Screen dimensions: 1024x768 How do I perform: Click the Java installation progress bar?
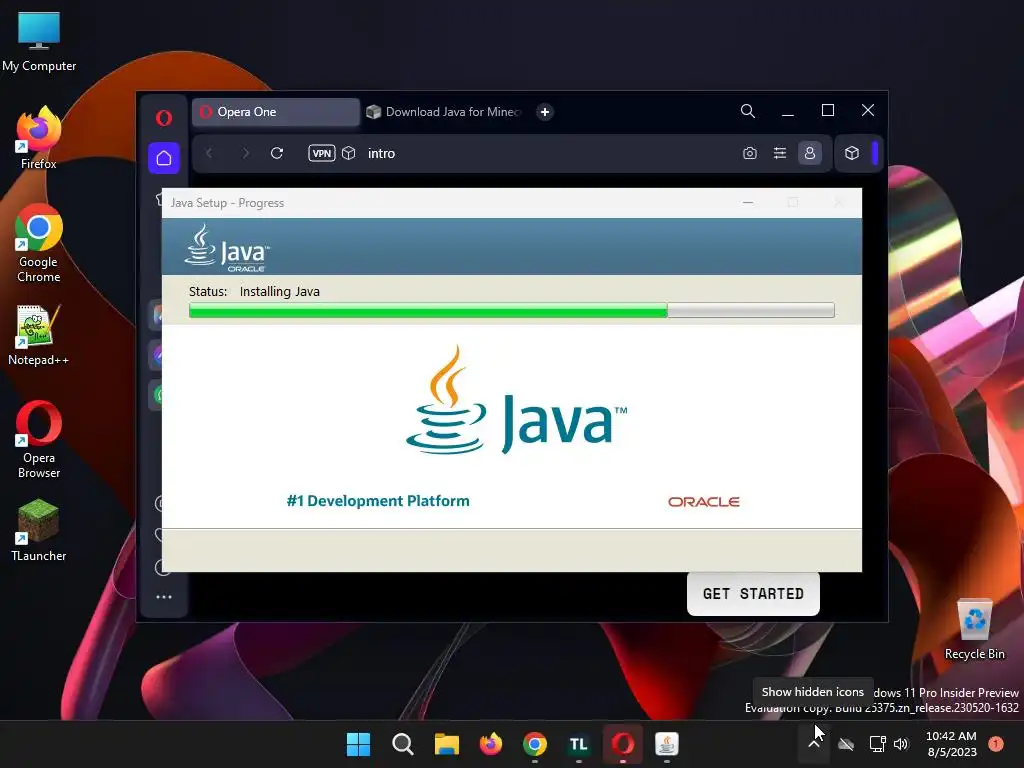click(x=511, y=310)
